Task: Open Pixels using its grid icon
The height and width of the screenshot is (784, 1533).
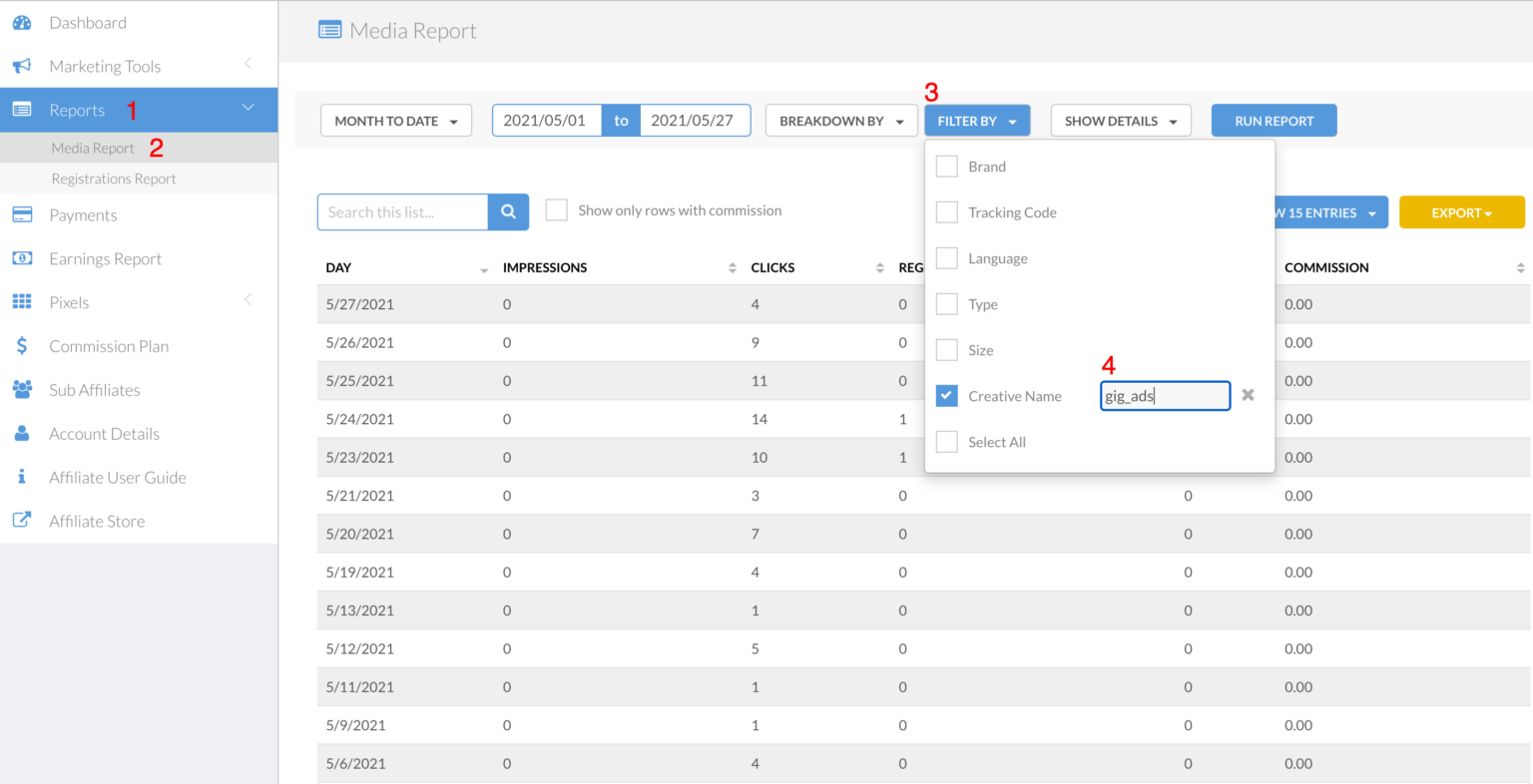Action: pyautogui.click(x=22, y=302)
